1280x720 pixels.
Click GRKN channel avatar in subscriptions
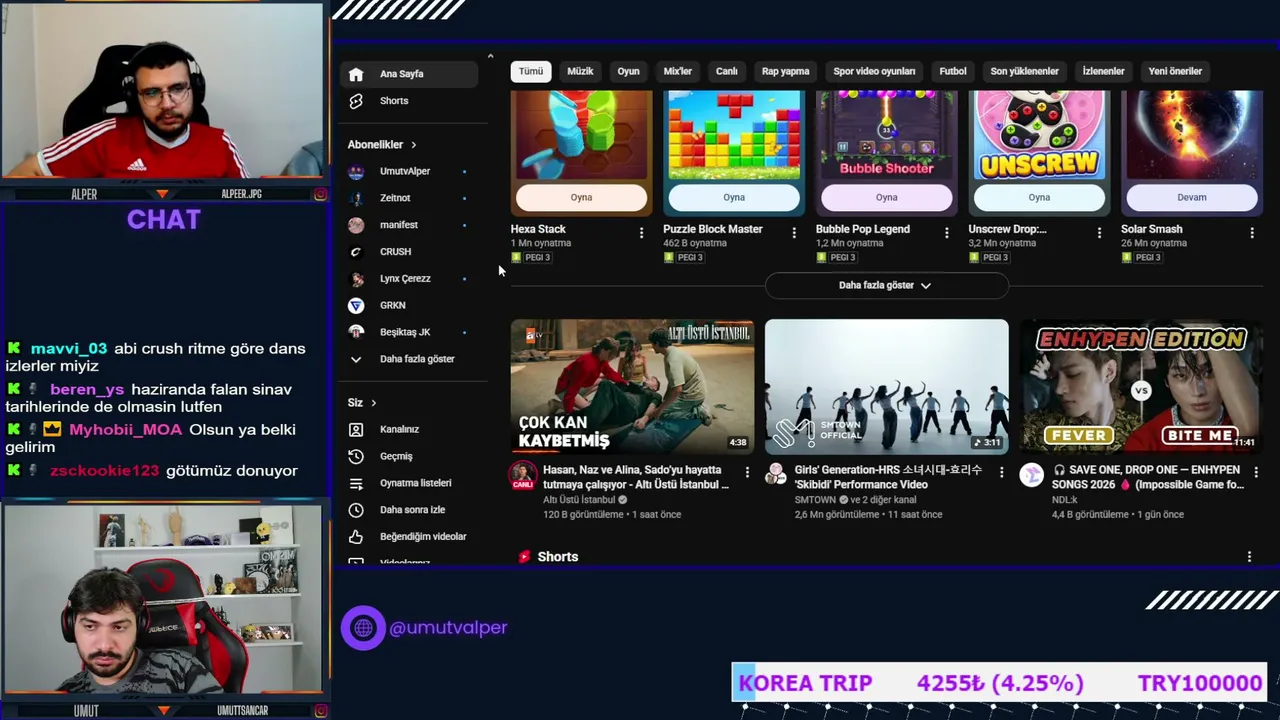click(x=356, y=305)
